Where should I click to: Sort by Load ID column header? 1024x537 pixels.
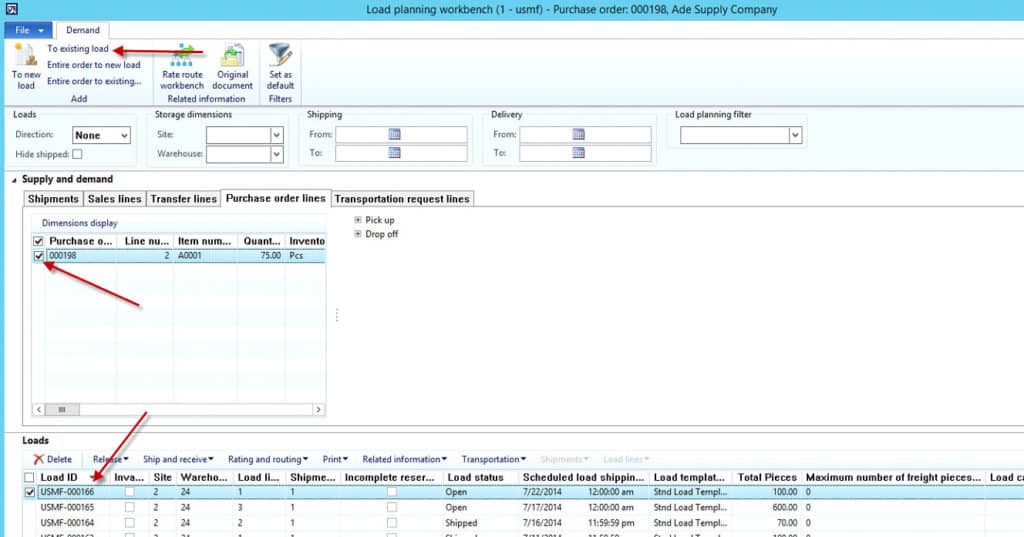point(73,478)
